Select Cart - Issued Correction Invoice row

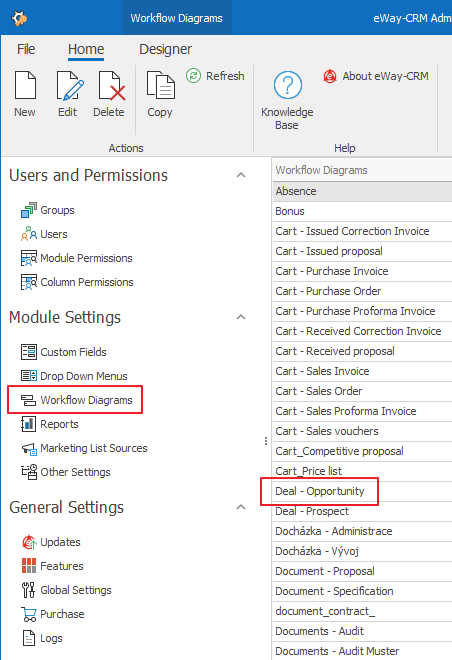tap(362, 231)
